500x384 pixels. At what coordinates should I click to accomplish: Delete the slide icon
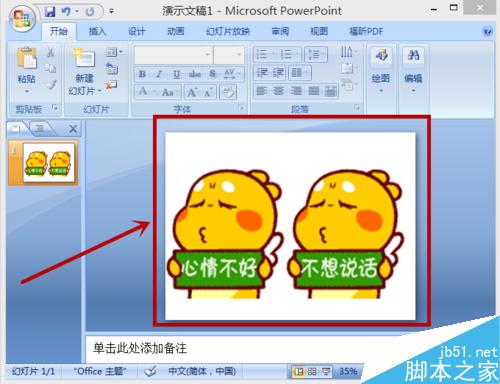coord(111,85)
